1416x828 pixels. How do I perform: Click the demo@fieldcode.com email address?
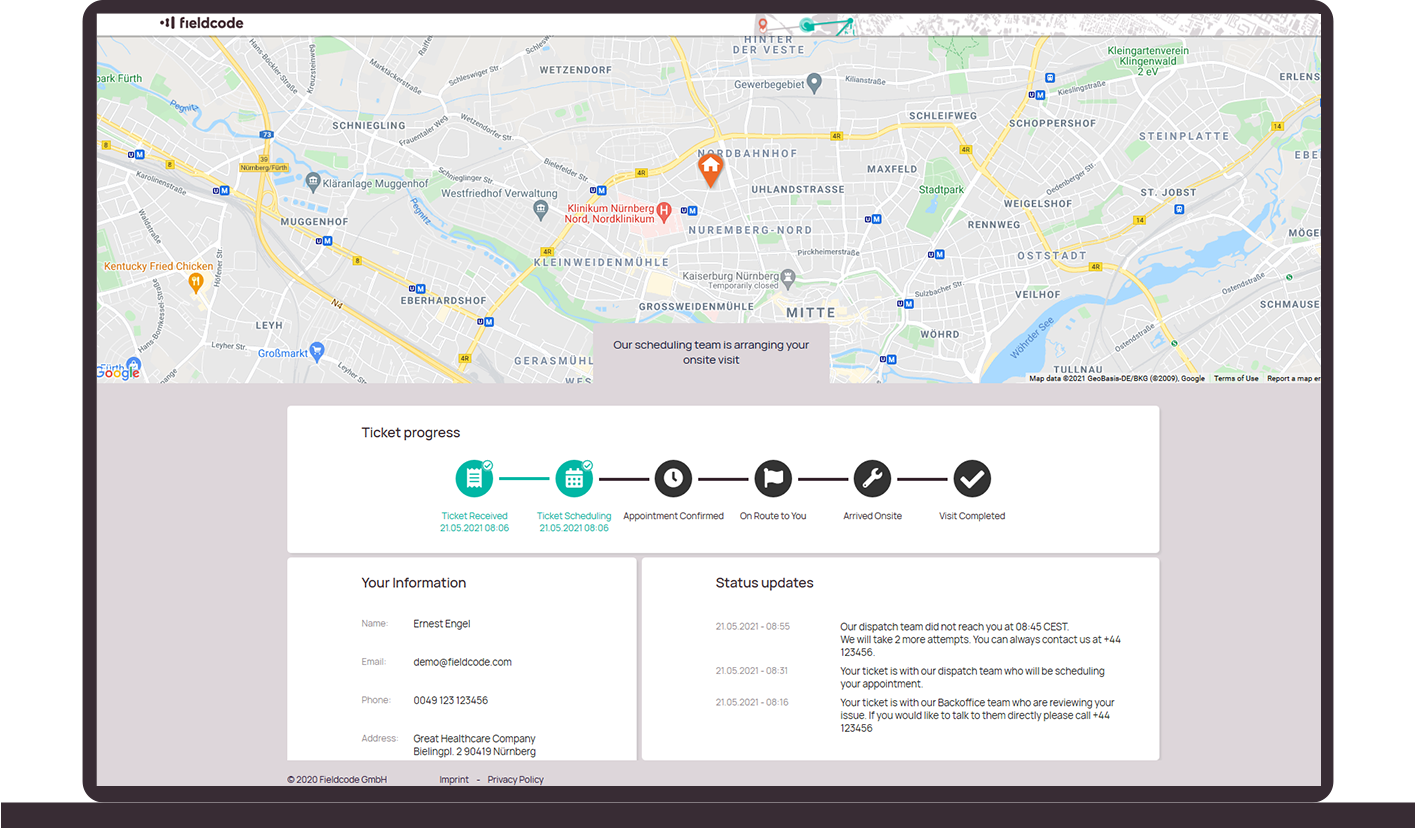pyautogui.click(x=462, y=662)
